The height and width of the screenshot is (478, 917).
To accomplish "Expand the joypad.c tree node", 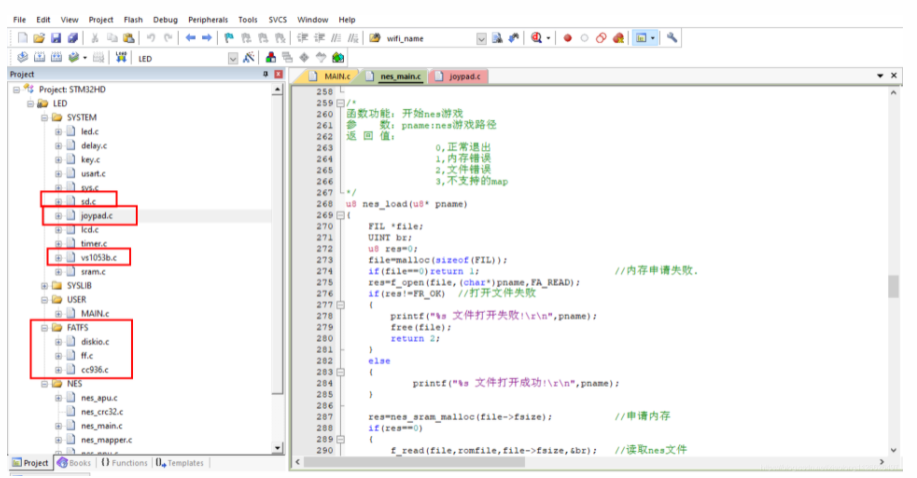I will [x=58, y=215].
